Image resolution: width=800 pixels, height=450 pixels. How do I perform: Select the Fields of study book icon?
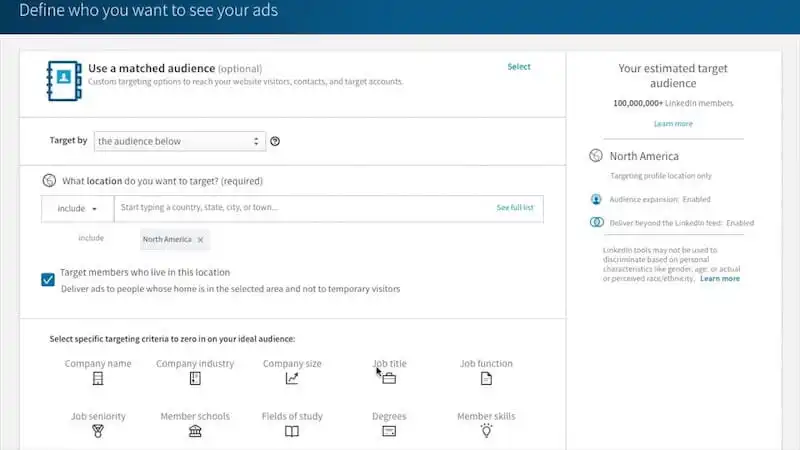(292, 432)
